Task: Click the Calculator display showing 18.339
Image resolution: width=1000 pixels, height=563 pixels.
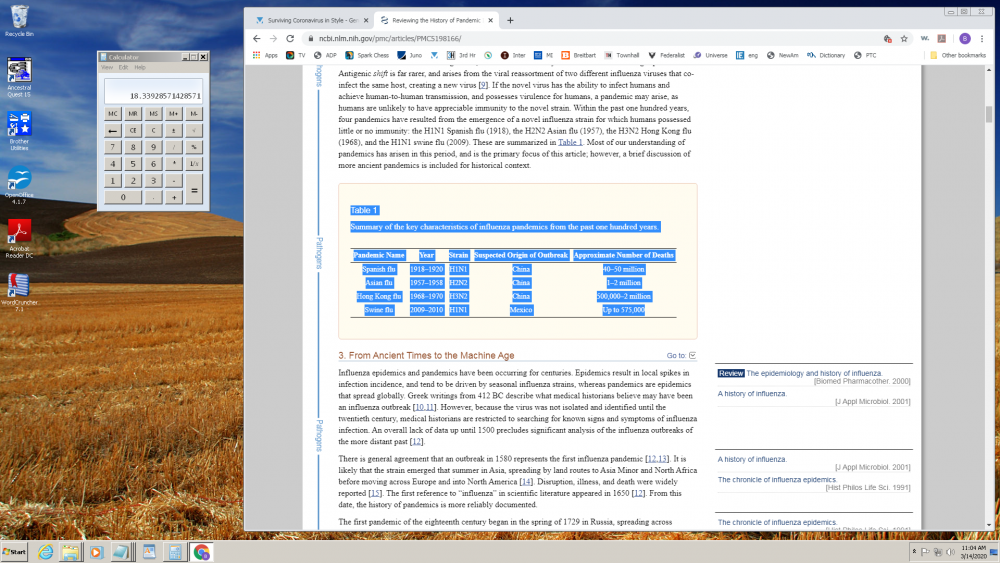Action: (154, 91)
